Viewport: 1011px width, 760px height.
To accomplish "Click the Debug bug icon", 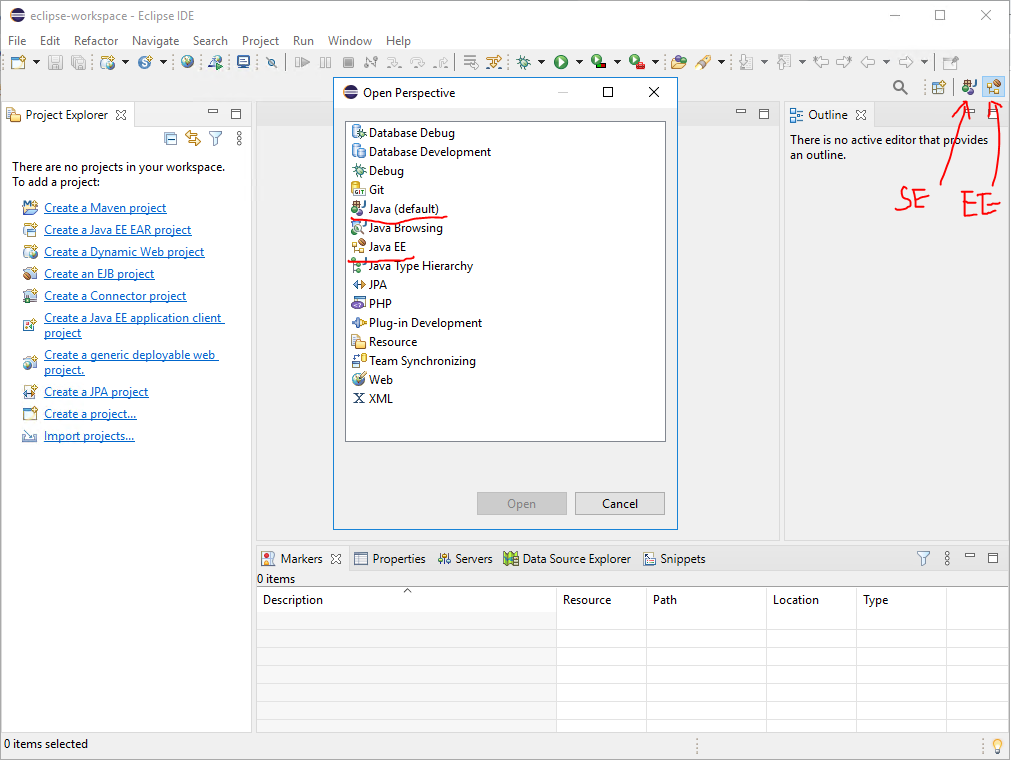I will coord(524,63).
